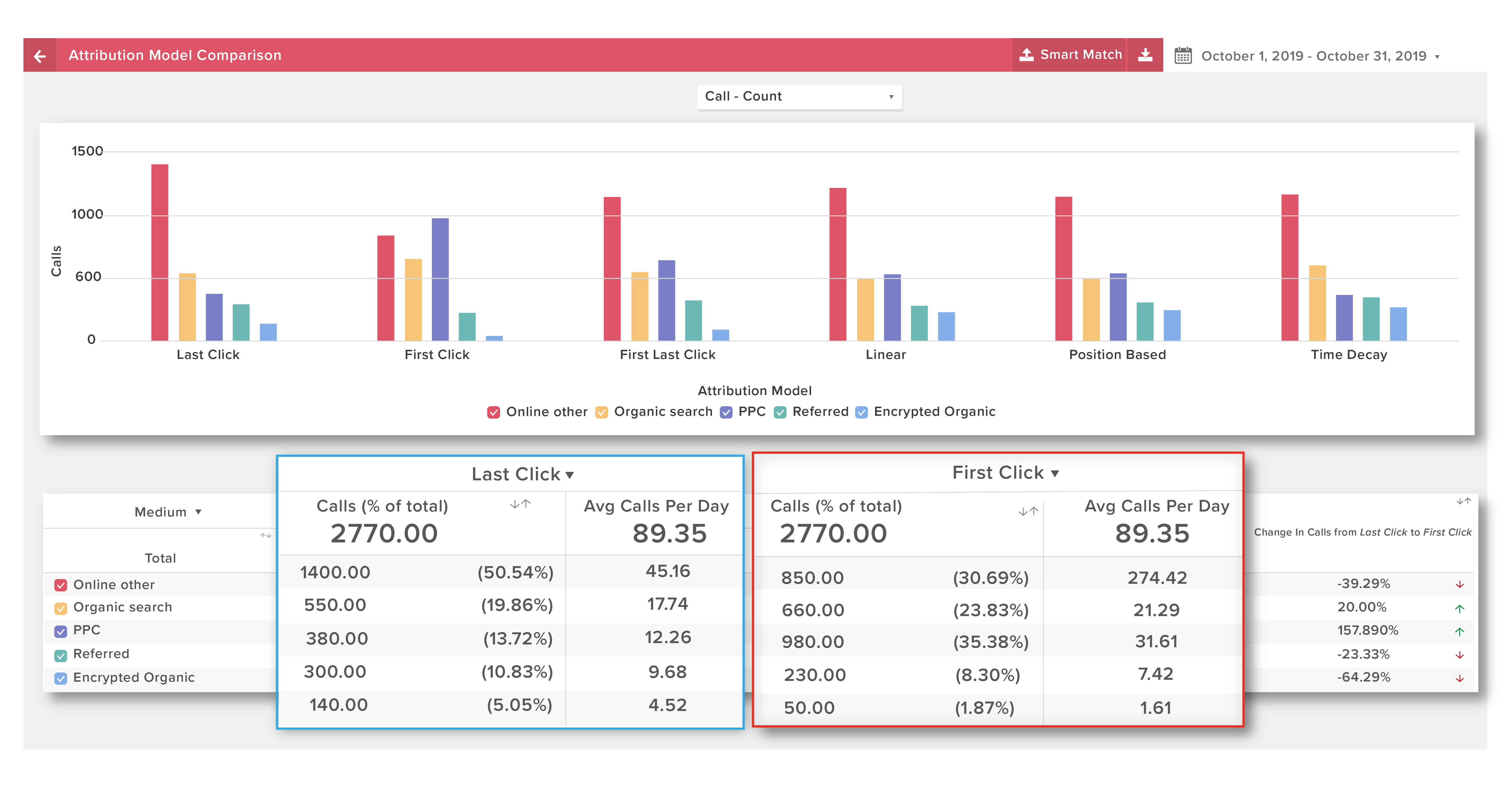1512x786 pixels.
Task: Sort Last Click Calls (% of total) column
Action: point(520,504)
